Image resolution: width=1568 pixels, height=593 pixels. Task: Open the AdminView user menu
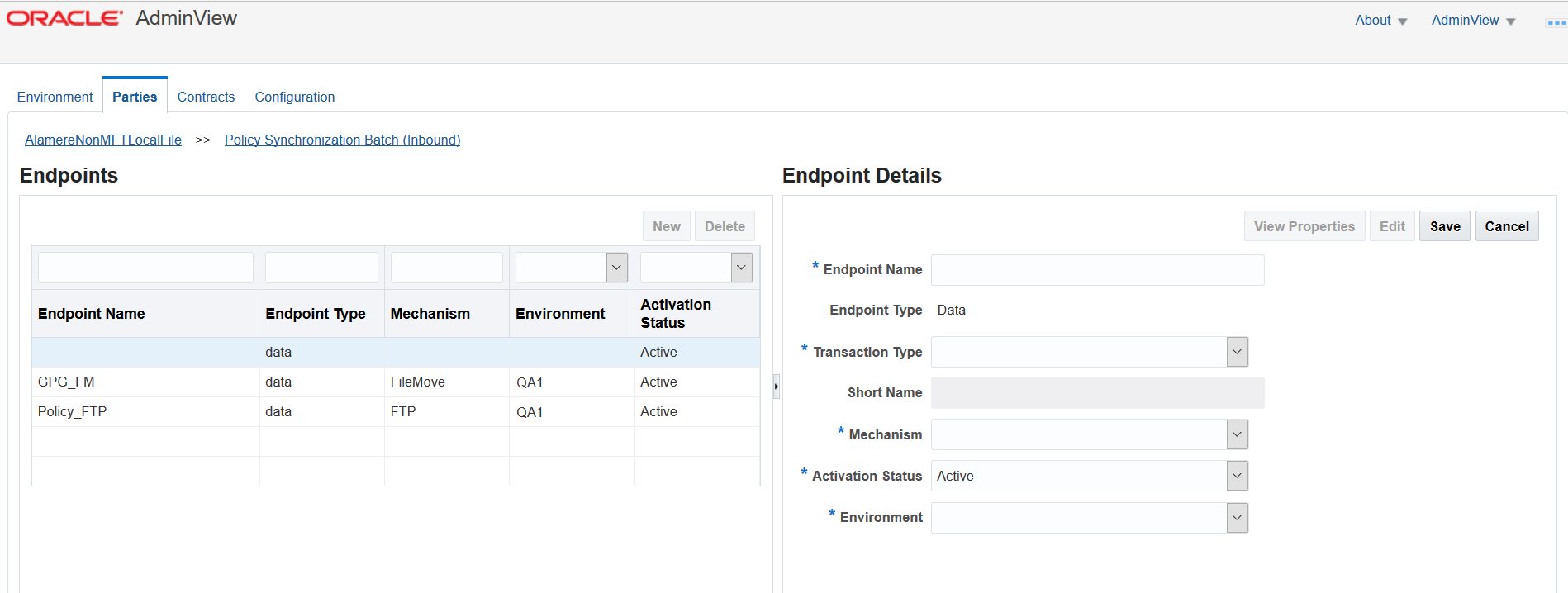click(1473, 21)
